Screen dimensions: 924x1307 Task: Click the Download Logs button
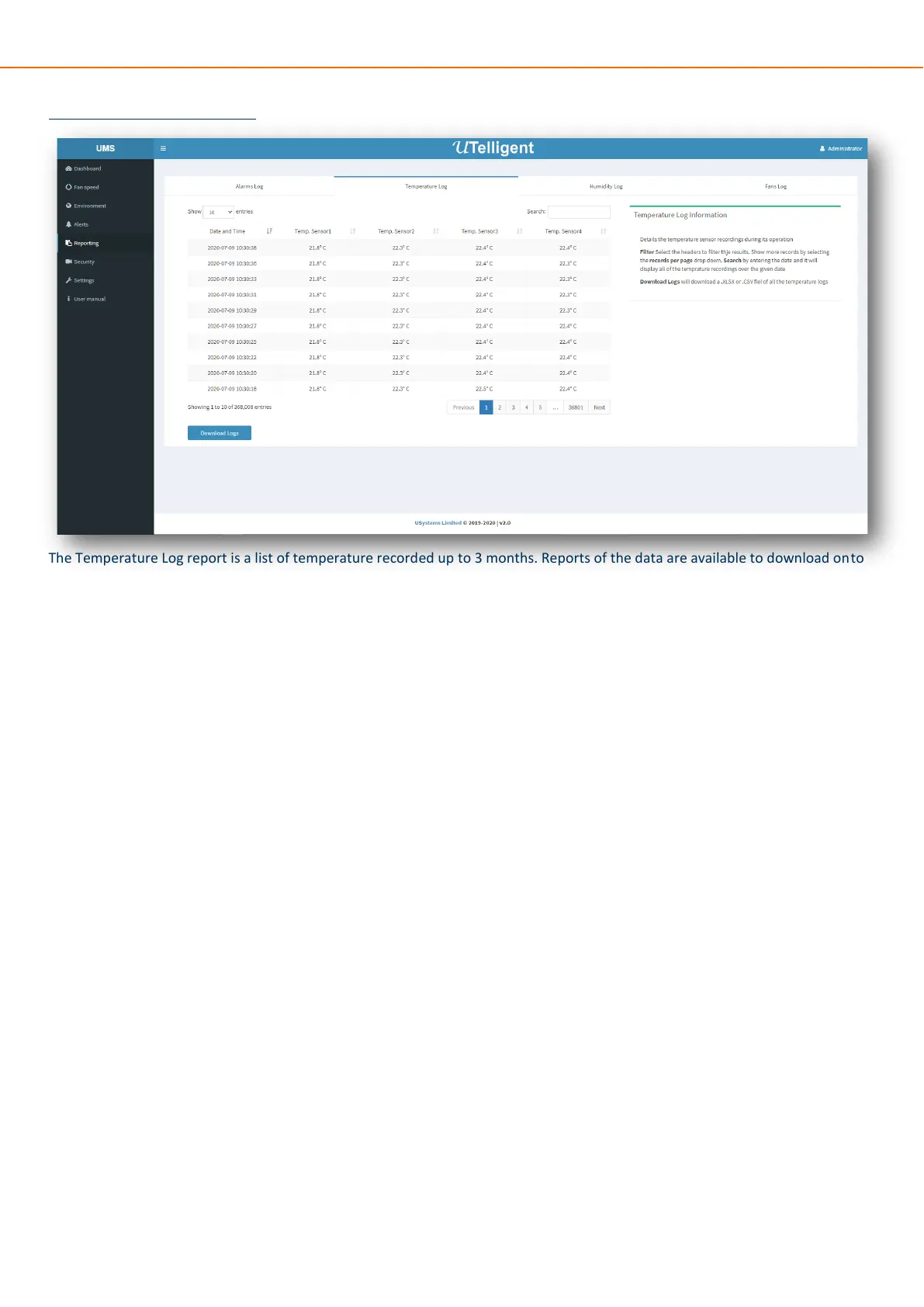(220, 433)
